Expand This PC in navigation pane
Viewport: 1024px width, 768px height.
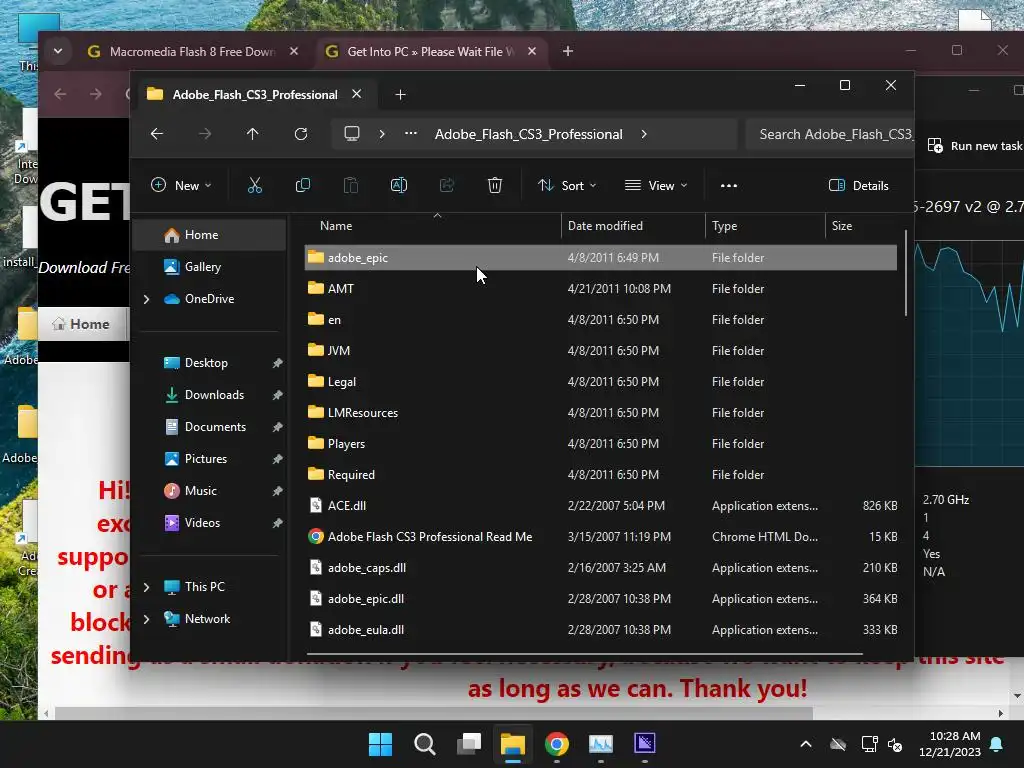tap(146, 587)
